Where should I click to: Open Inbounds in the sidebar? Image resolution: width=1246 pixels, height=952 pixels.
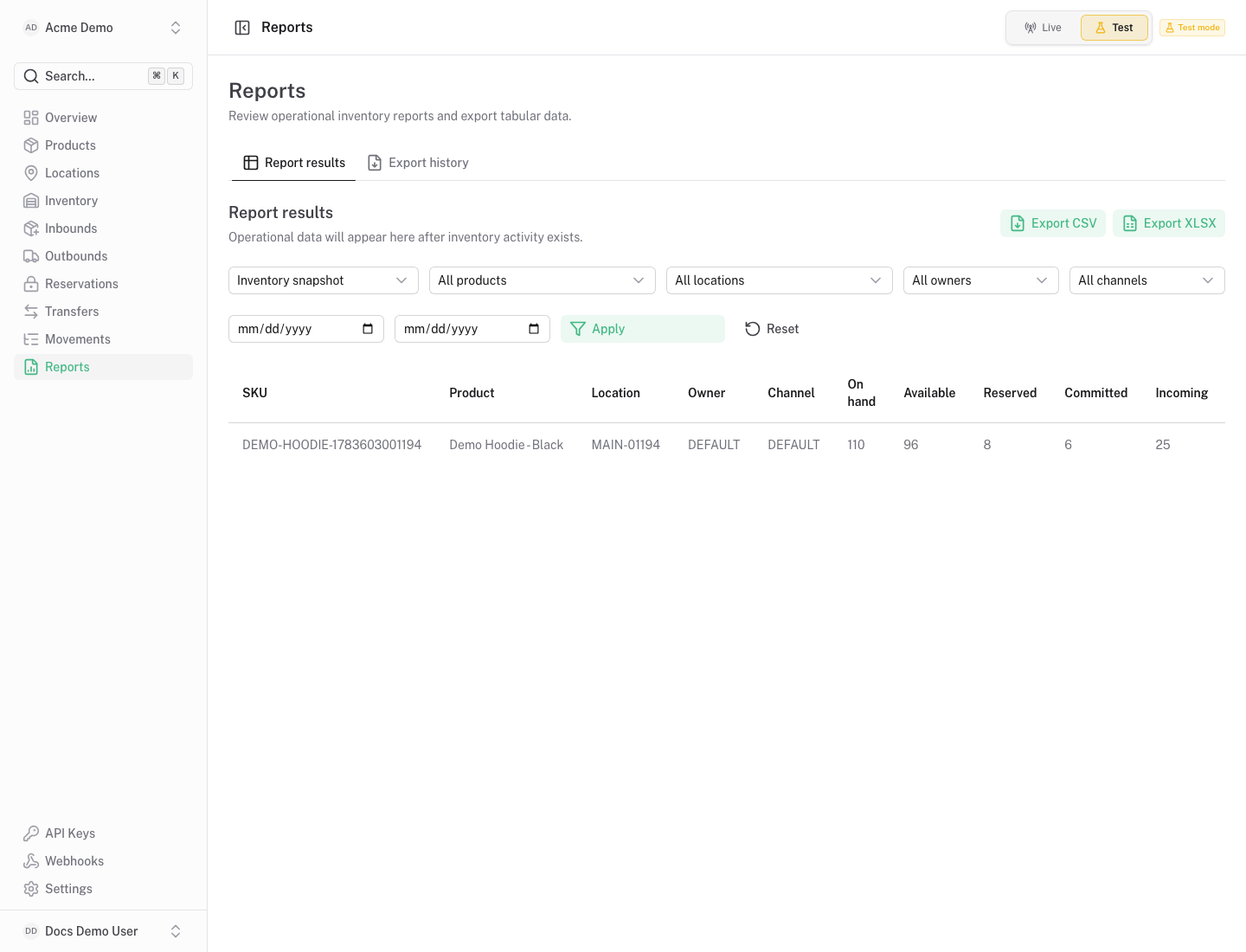coord(103,228)
